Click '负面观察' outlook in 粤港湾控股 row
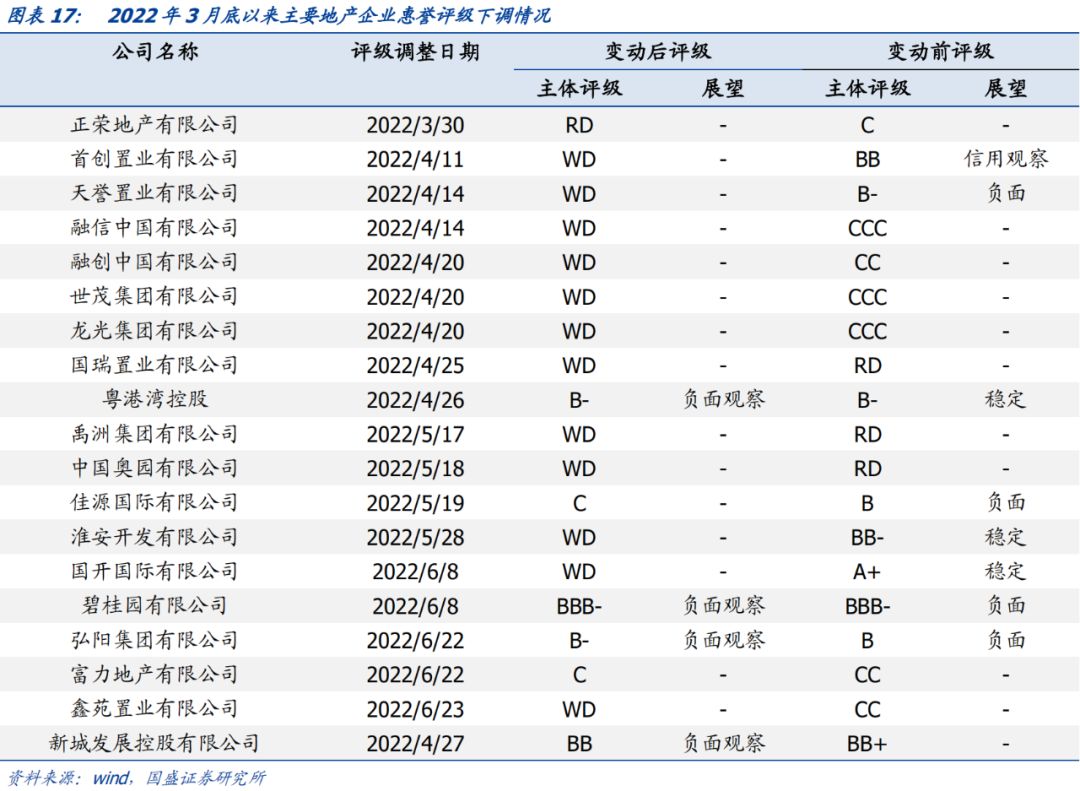This screenshot has width=1080, height=791. (x=723, y=400)
